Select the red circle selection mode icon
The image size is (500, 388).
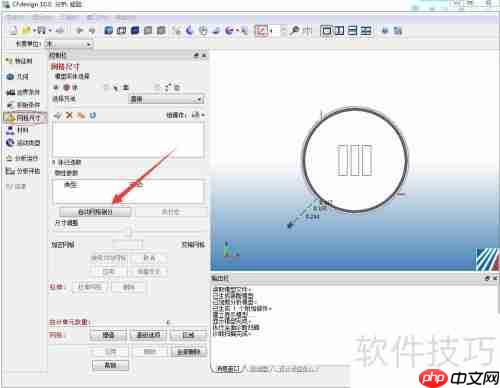pyautogui.click(x=66, y=88)
